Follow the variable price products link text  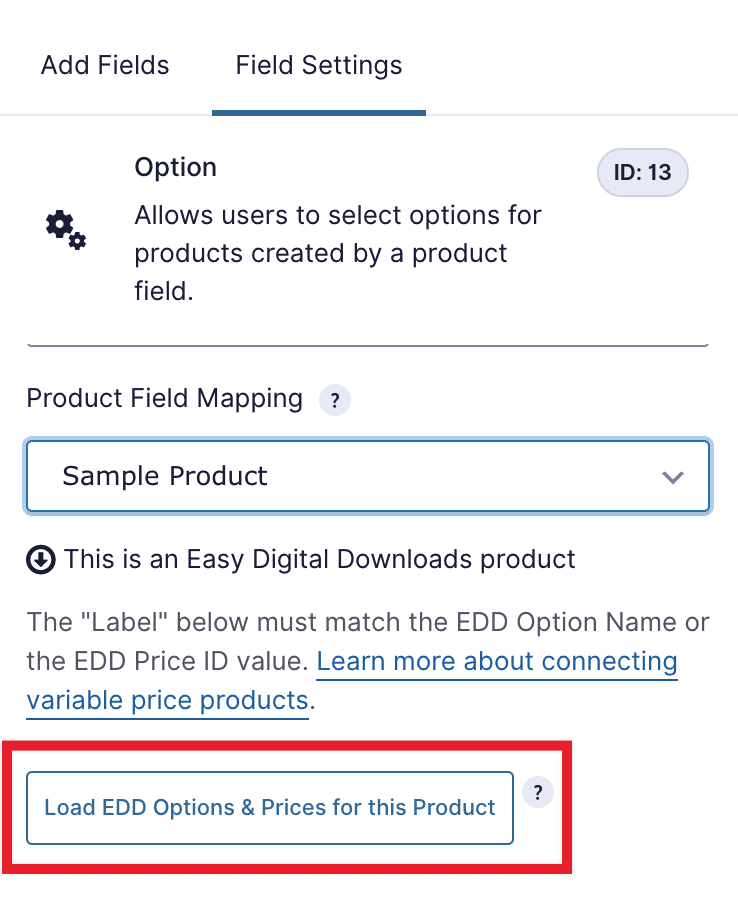[x=167, y=700]
